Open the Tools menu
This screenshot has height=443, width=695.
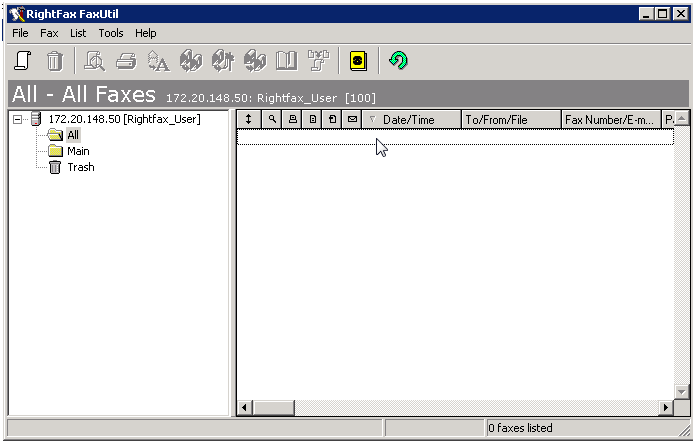pos(111,33)
